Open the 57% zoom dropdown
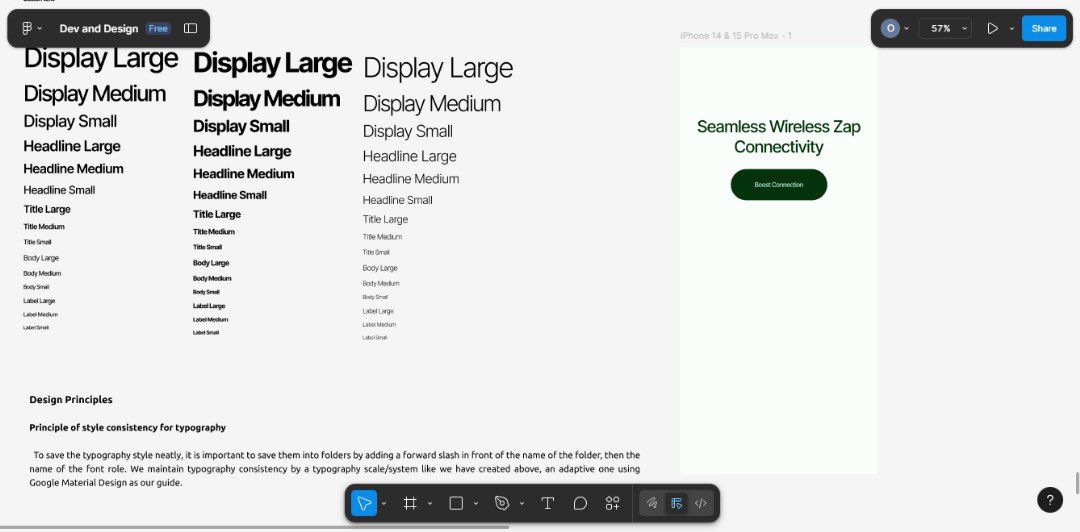 pos(946,28)
